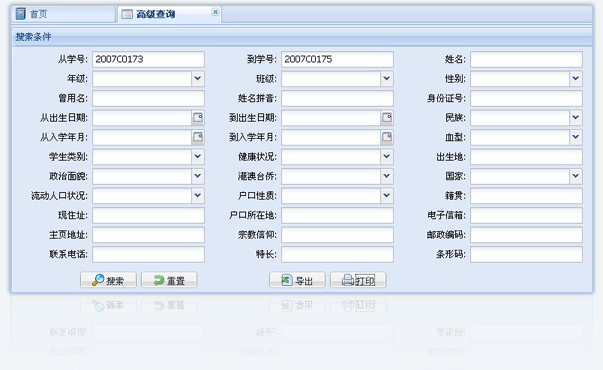The width and height of the screenshot is (603, 370).
Task: Focus the 条形码 input field
Action: [x=526, y=255]
